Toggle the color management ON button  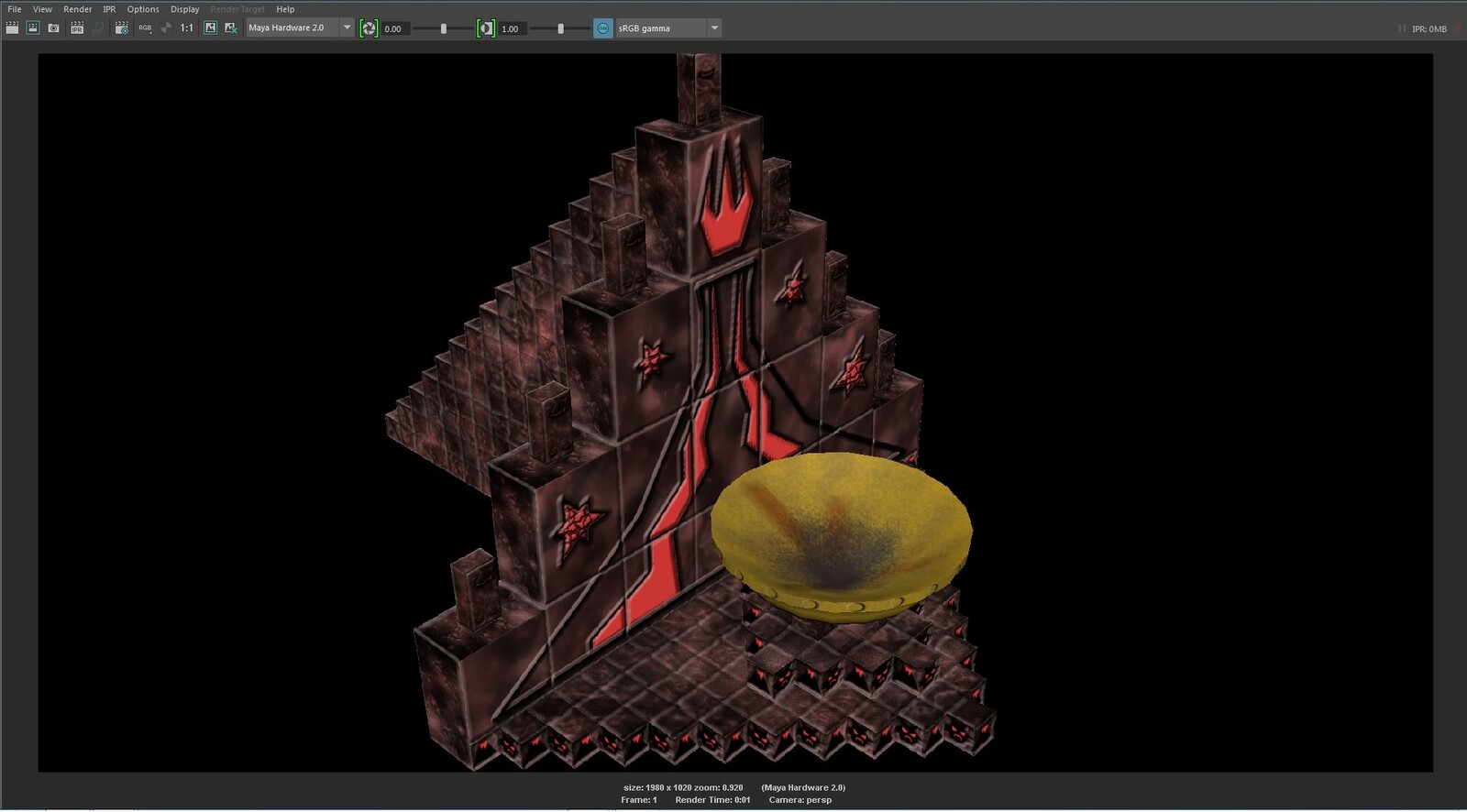[x=602, y=28]
